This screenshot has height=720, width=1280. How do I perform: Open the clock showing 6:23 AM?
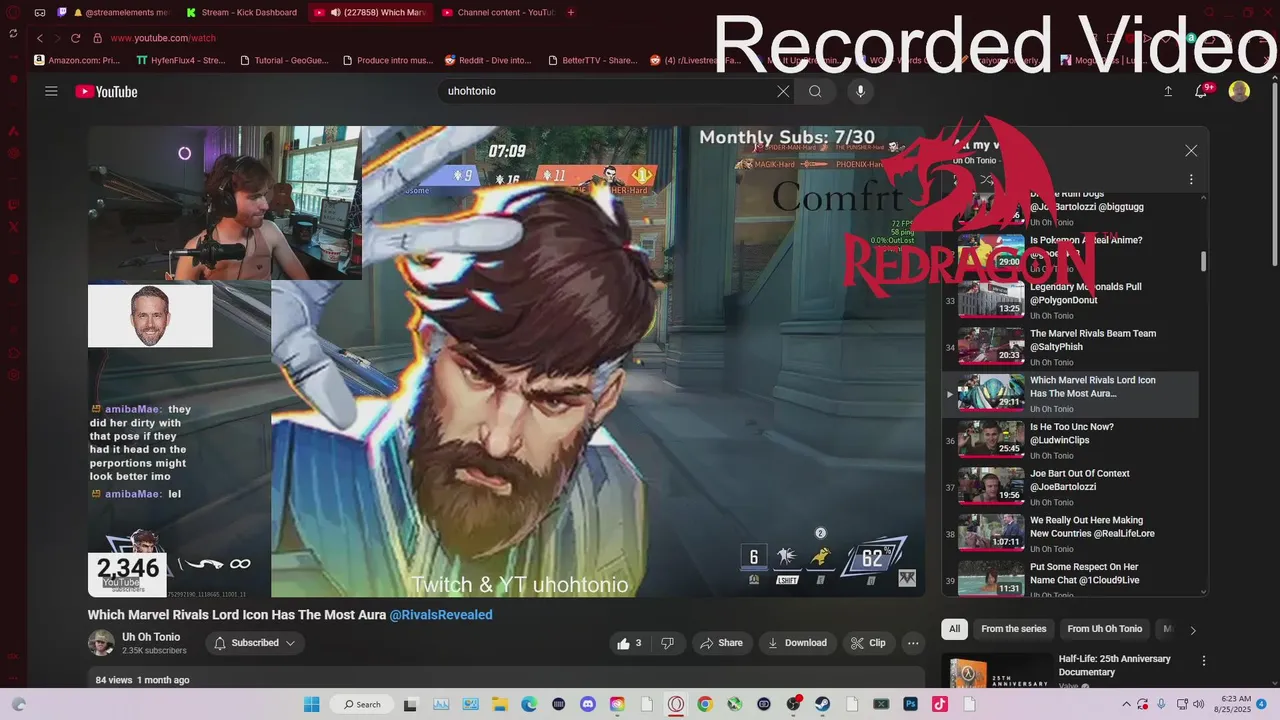click(1233, 704)
